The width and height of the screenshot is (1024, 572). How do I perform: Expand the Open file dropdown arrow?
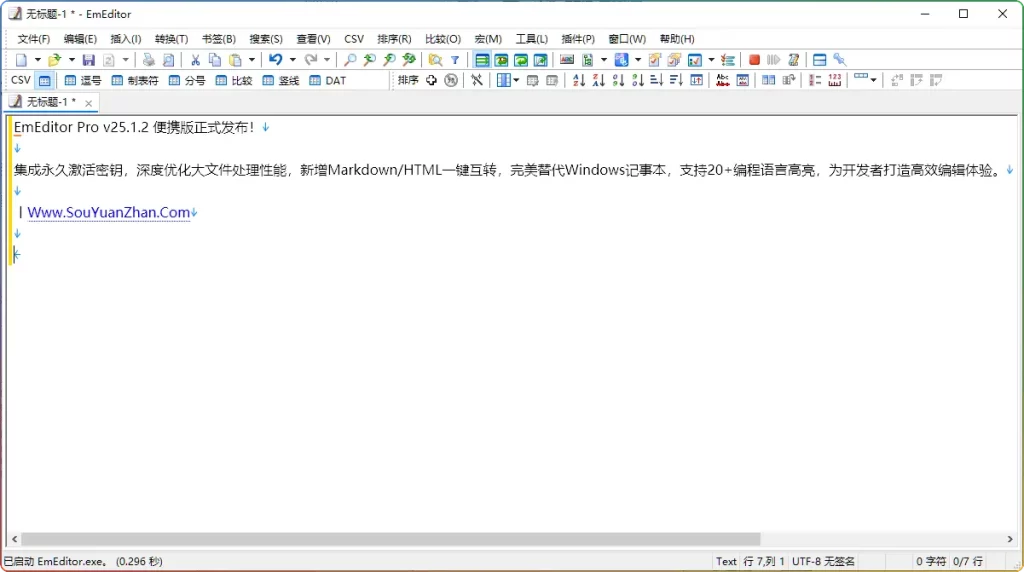point(71,60)
